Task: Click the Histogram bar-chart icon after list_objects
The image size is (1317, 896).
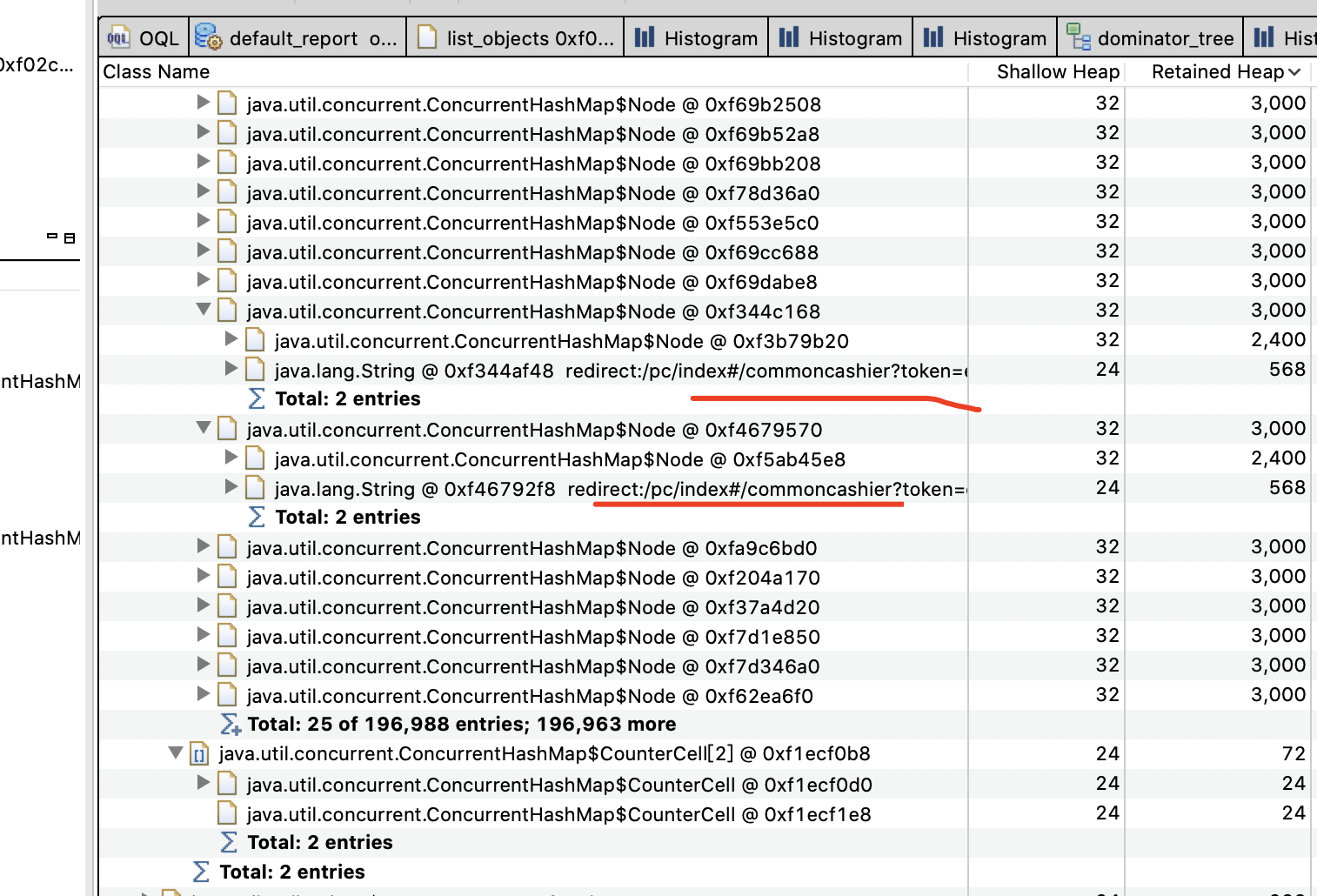Action: coord(645,37)
